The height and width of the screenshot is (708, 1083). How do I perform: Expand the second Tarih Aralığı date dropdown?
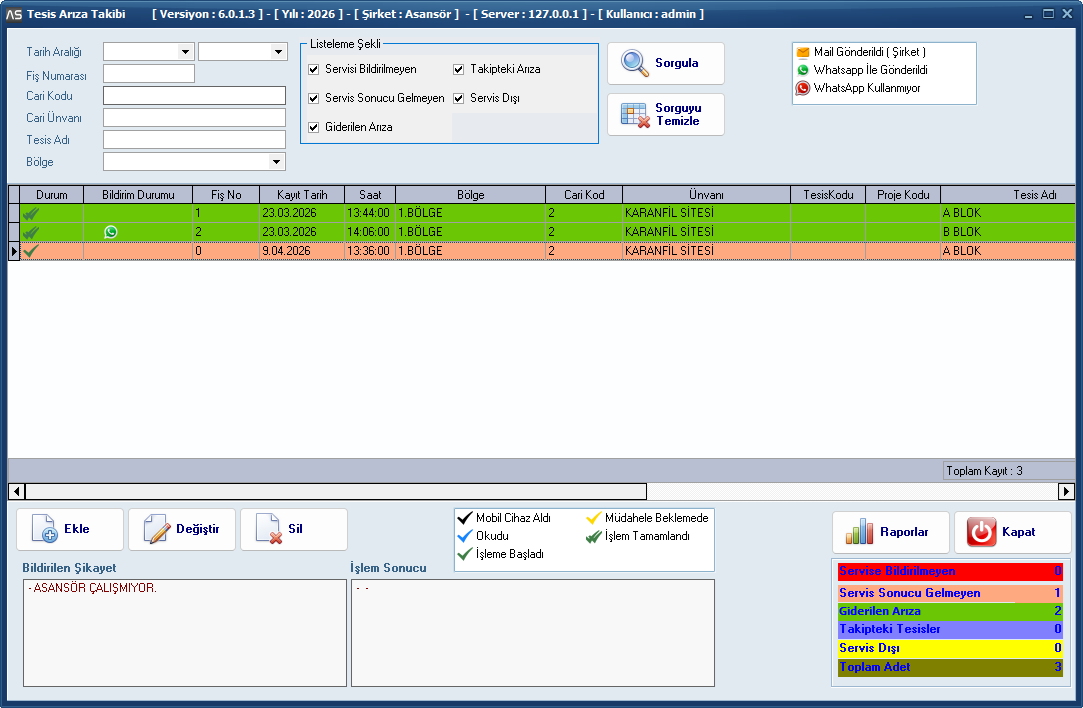(278, 52)
